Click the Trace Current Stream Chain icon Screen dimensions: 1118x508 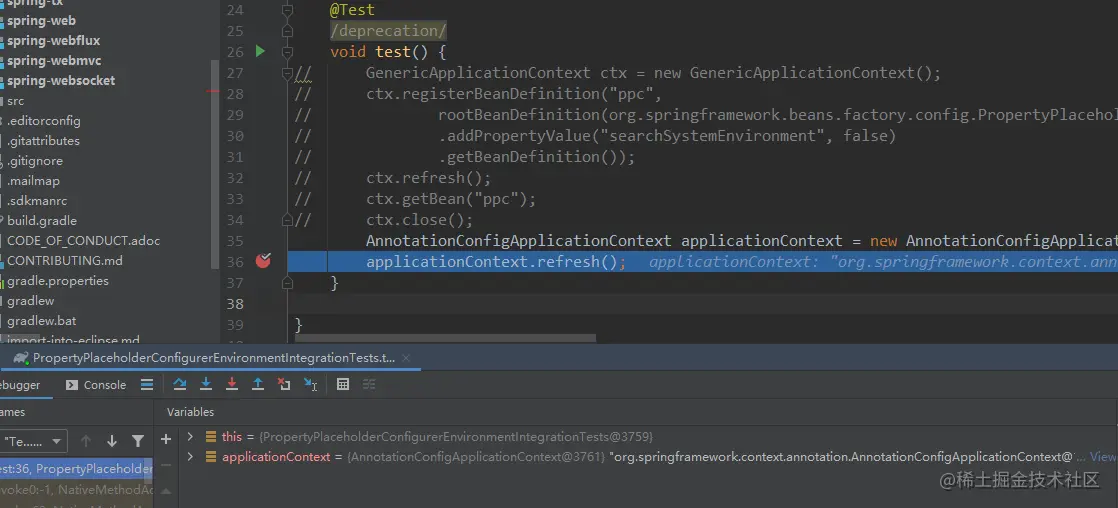369,385
